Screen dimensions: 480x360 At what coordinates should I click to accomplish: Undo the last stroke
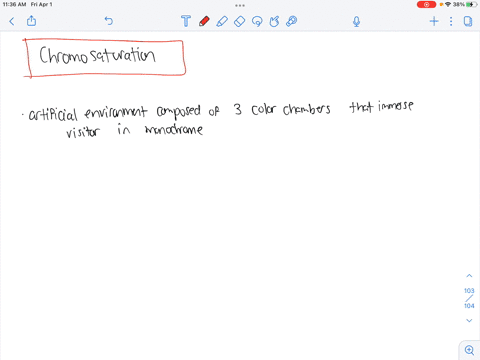tap(109, 21)
